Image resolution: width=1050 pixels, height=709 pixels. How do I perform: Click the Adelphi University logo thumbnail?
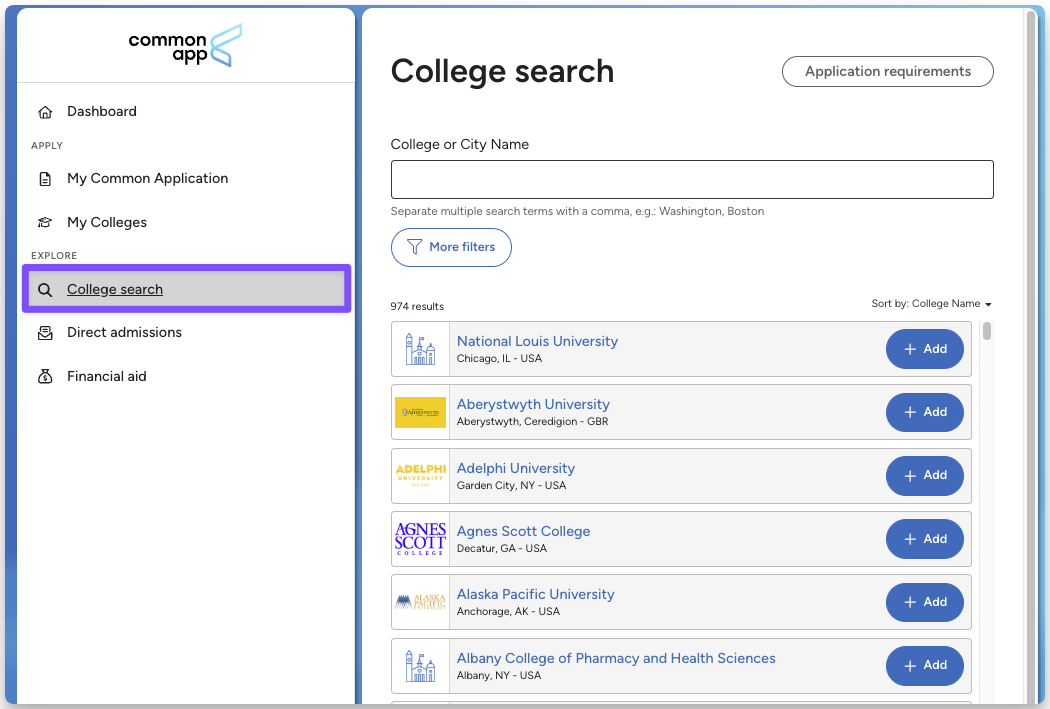420,475
